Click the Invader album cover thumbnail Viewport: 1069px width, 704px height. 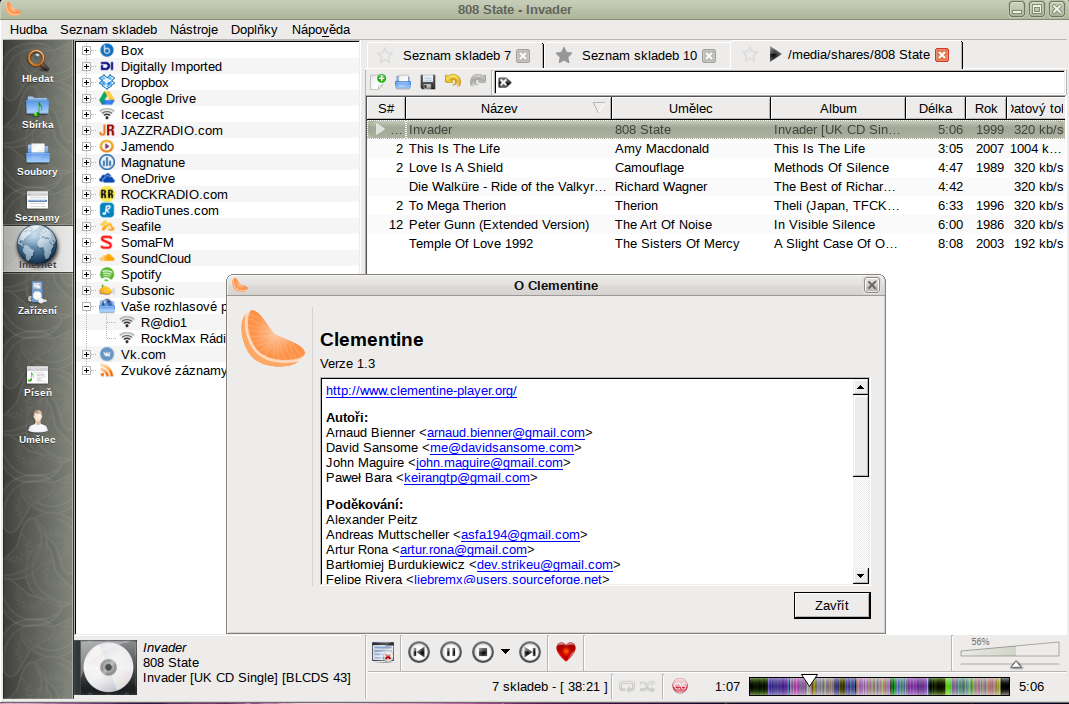tap(106, 668)
